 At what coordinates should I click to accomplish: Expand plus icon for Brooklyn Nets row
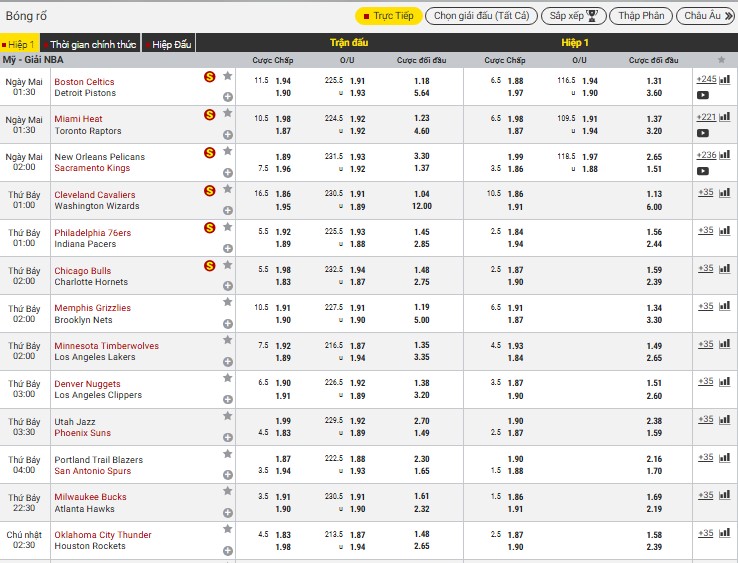pos(228,324)
